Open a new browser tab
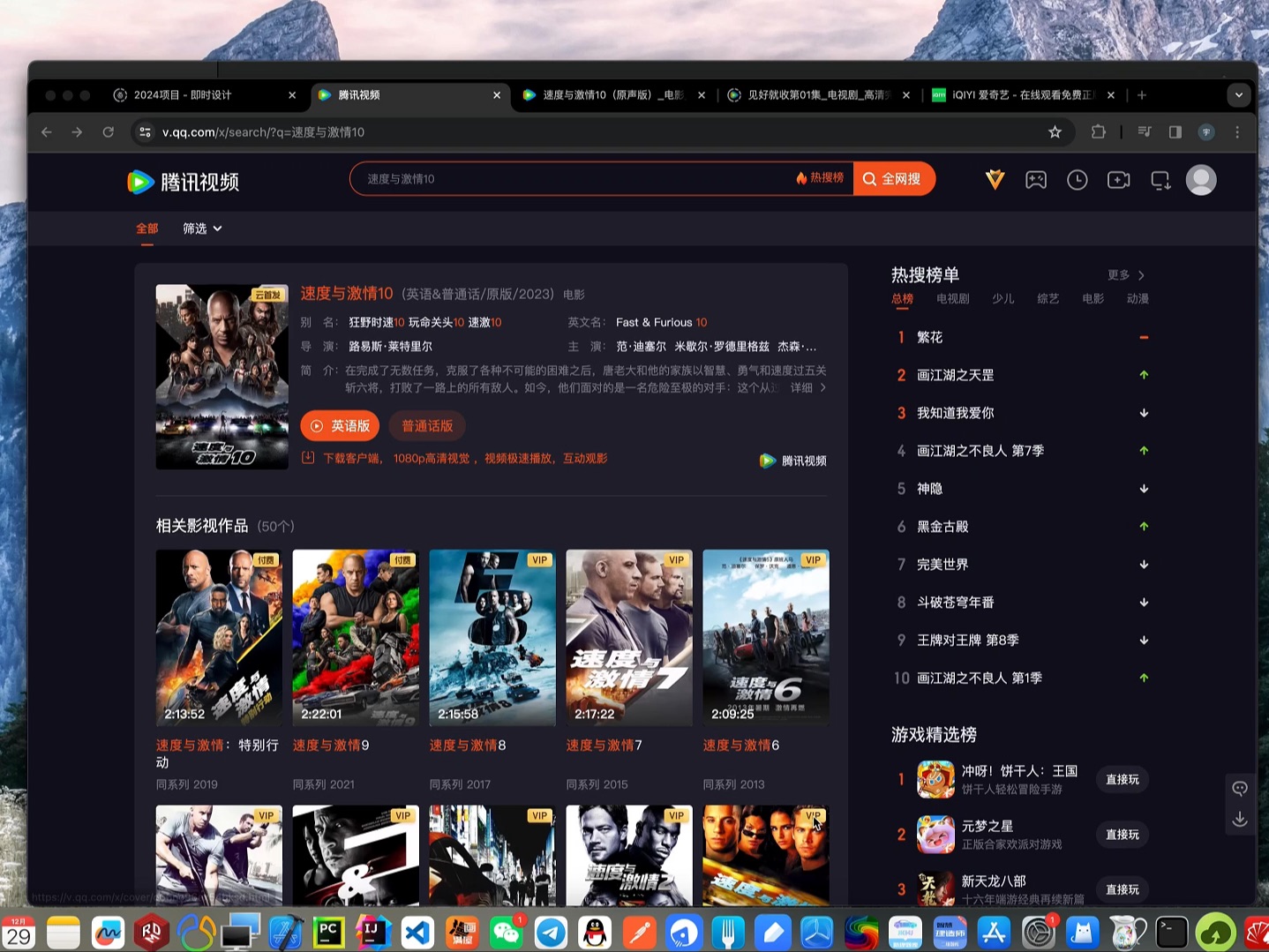 point(1142,95)
